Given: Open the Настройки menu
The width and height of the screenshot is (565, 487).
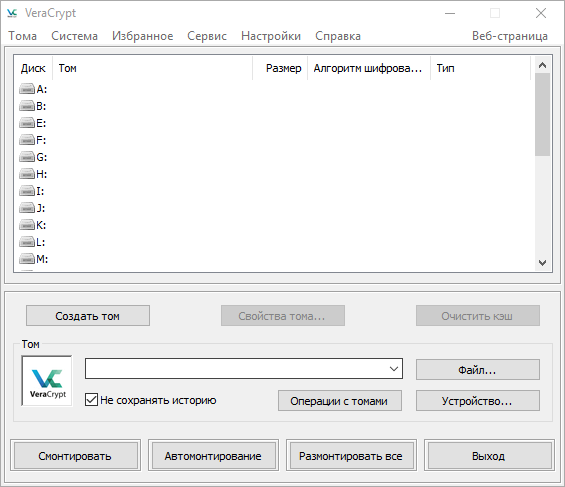Looking at the screenshot, I should 271,36.
